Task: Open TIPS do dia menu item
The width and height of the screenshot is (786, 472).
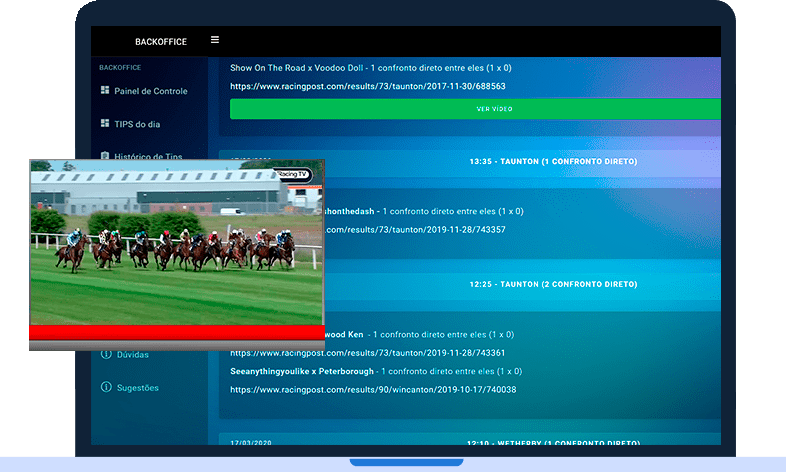Action: (x=137, y=124)
